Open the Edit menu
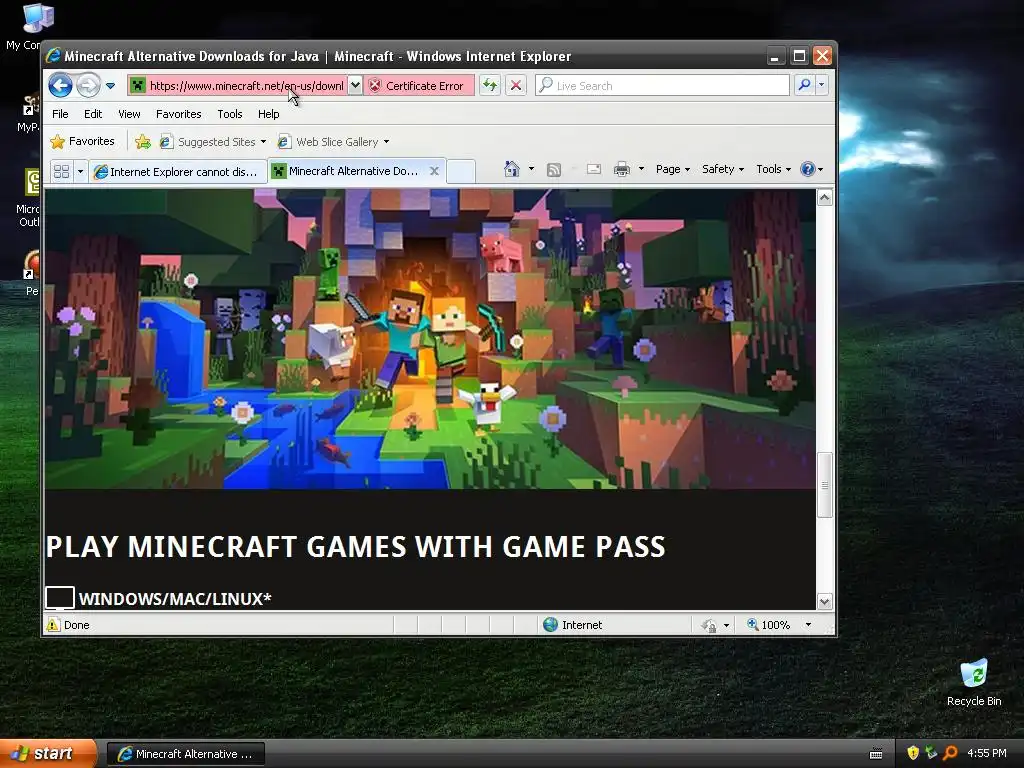This screenshot has width=1024, height=768. coord(93,114)
